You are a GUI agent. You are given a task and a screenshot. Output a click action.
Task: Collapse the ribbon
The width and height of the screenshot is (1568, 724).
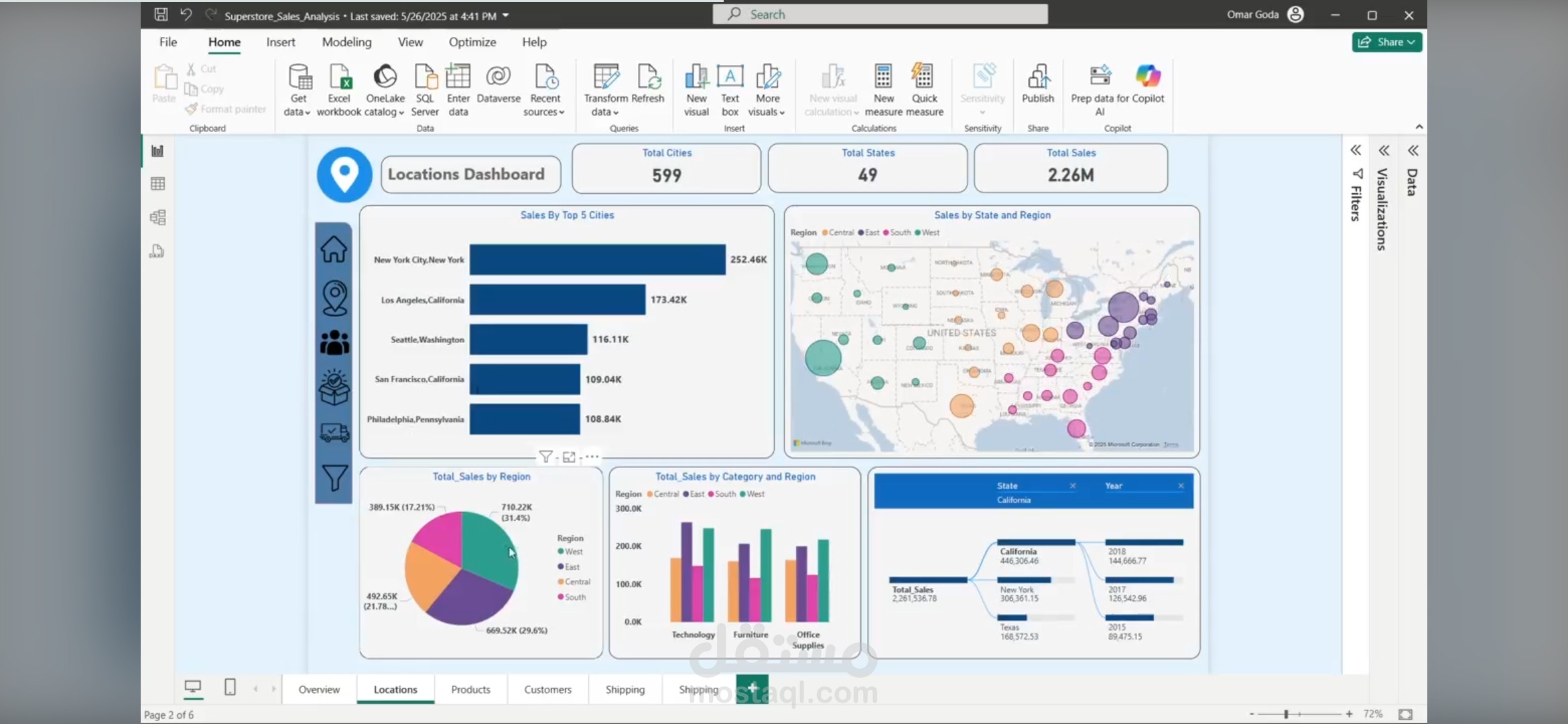pyautogui.click(x=1419, y=127)
